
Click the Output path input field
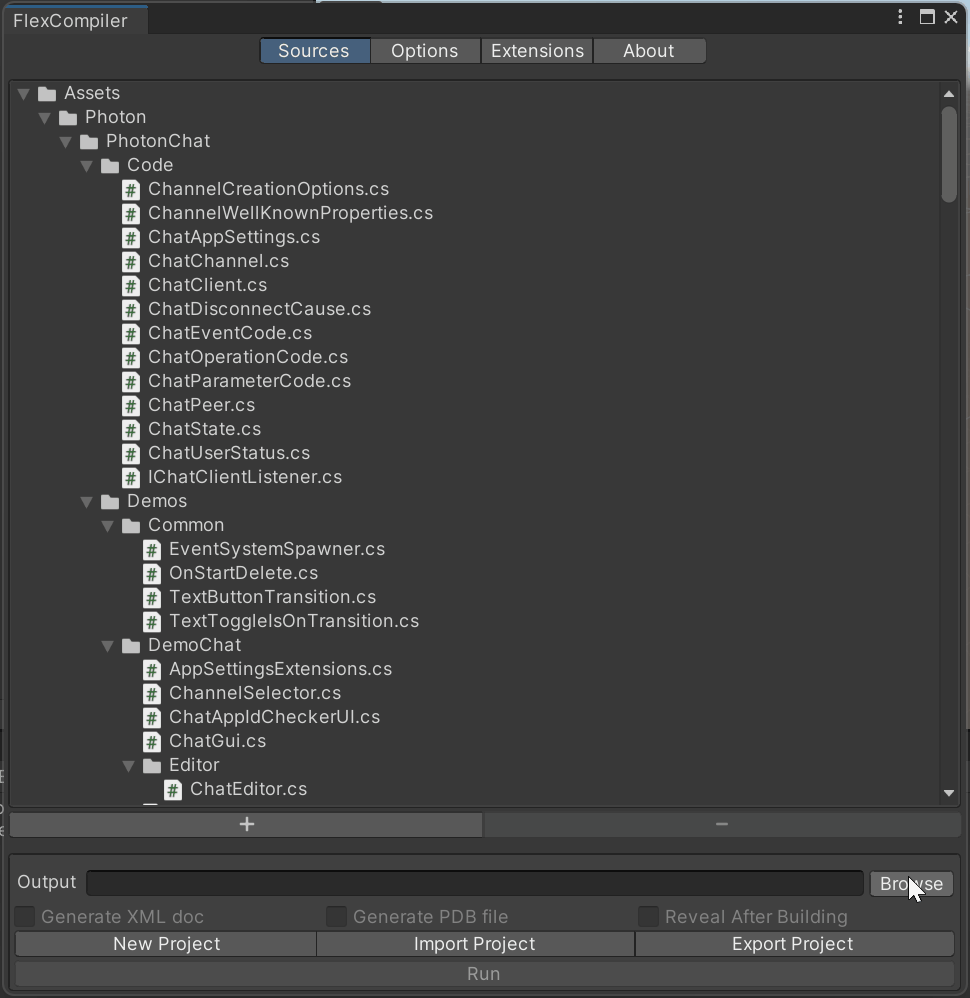pos(475,883)
